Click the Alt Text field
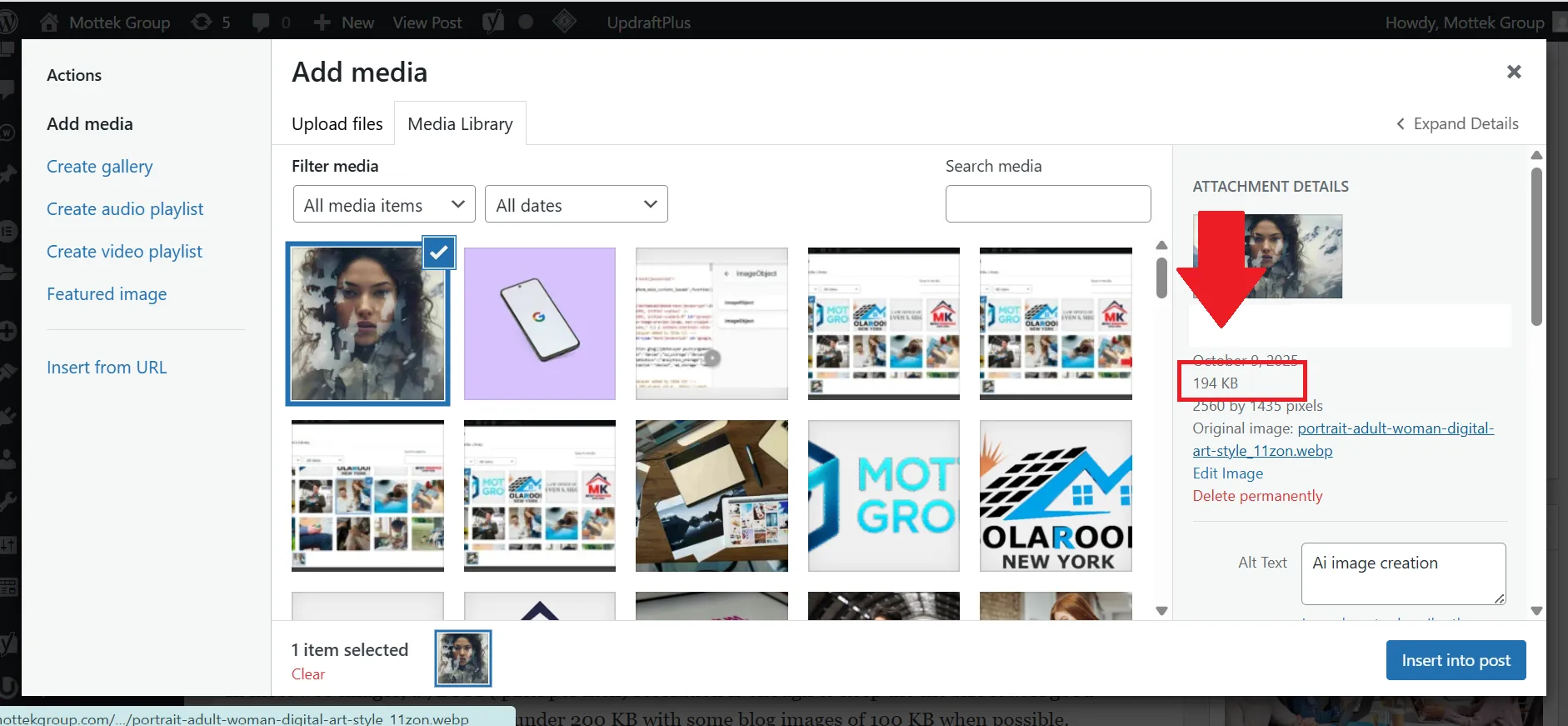This screenshot has width=1568, height=726. click(x=1403, y=573)
